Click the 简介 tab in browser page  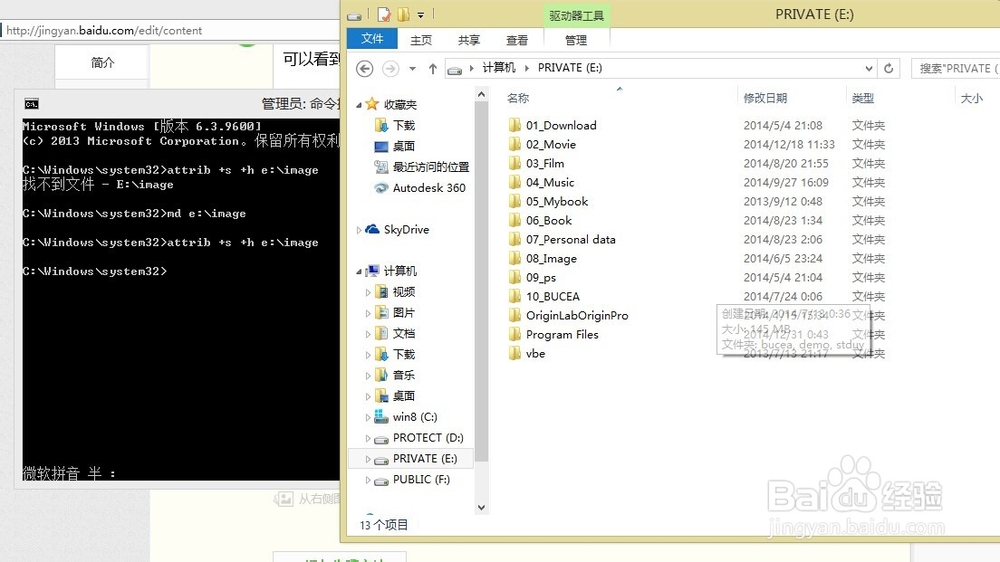coord(102,63)
